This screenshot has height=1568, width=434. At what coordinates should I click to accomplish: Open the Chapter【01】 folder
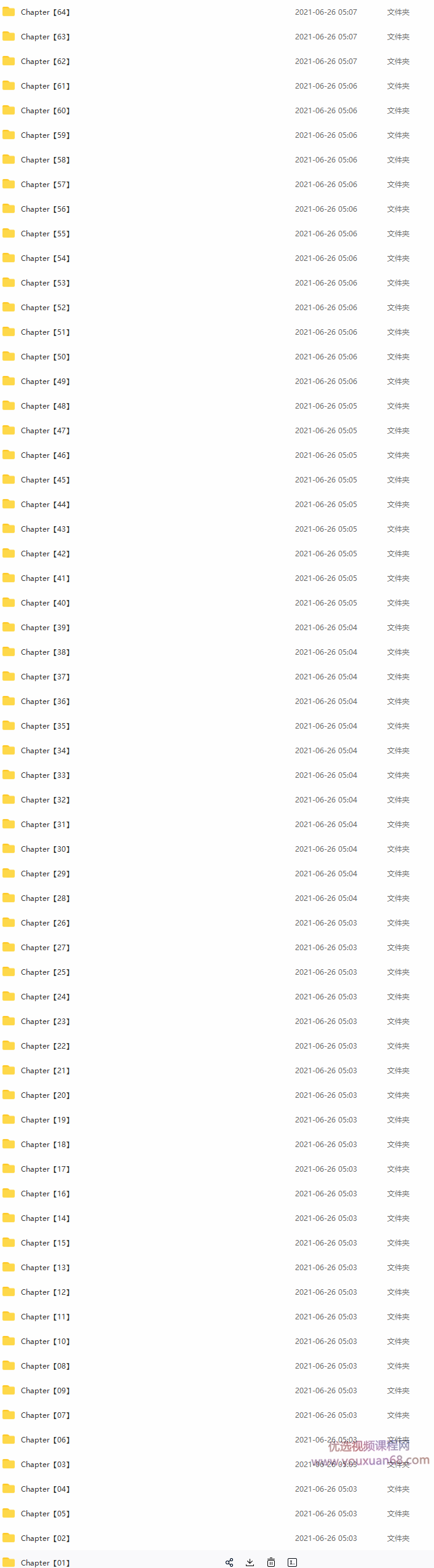(45, 1562)
